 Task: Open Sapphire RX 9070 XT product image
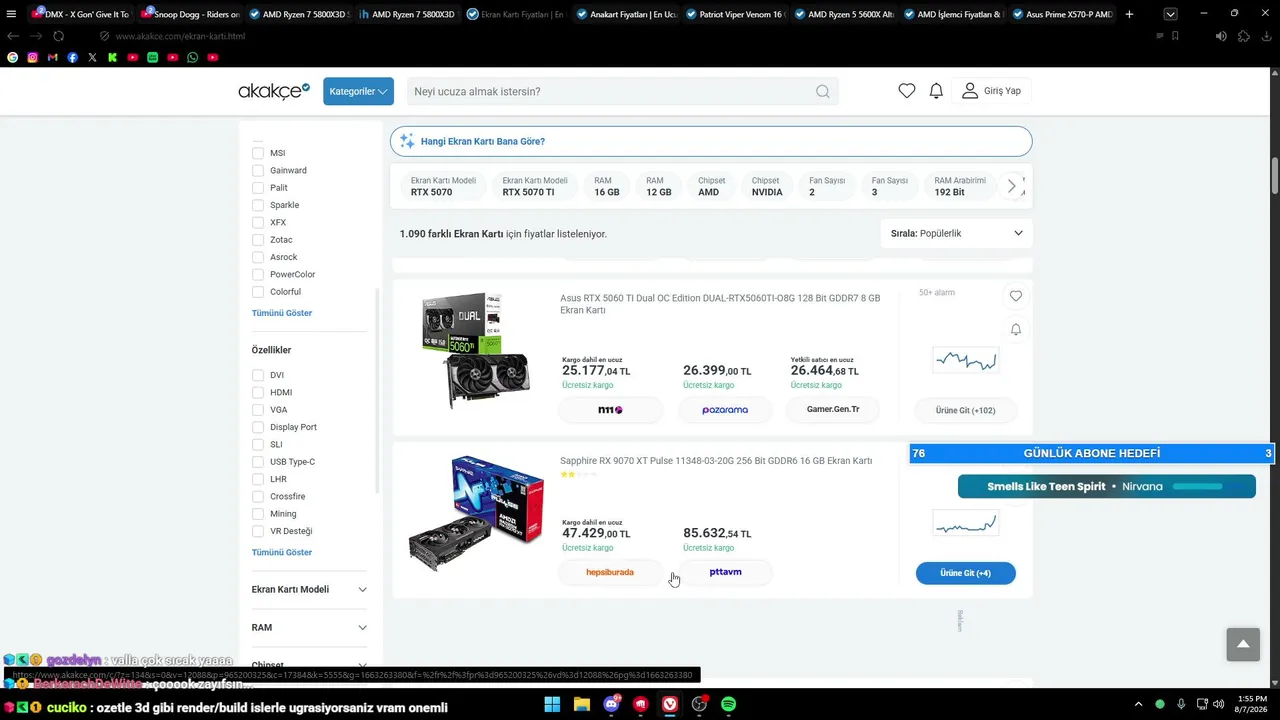(476, 514)
